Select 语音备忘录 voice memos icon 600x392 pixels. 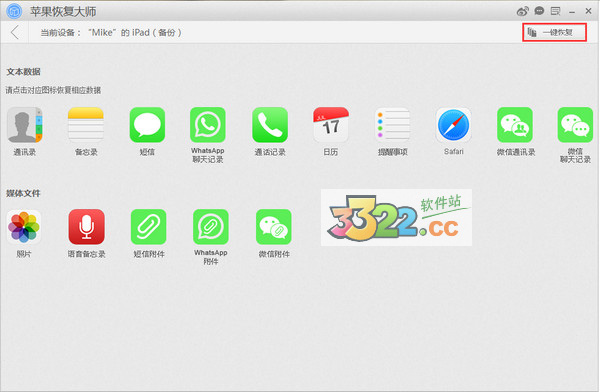coord(86,227)
